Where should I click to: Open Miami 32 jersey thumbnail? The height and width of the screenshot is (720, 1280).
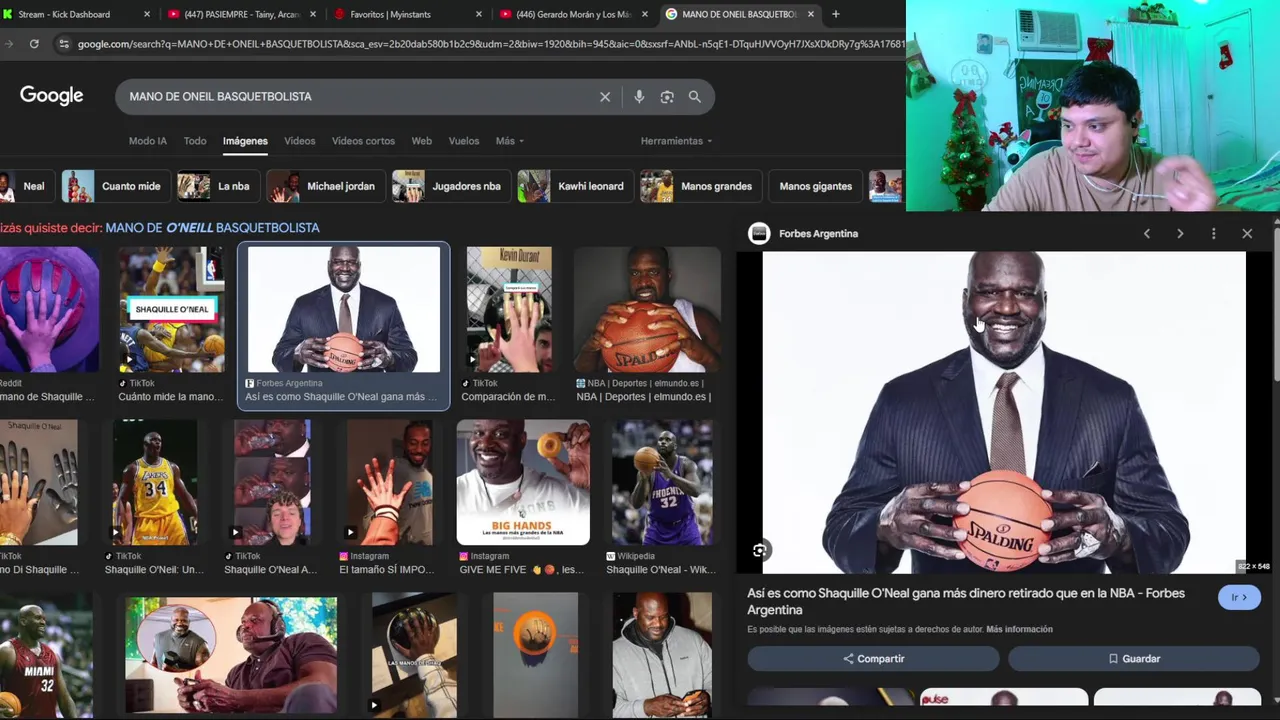coord(46,656)
